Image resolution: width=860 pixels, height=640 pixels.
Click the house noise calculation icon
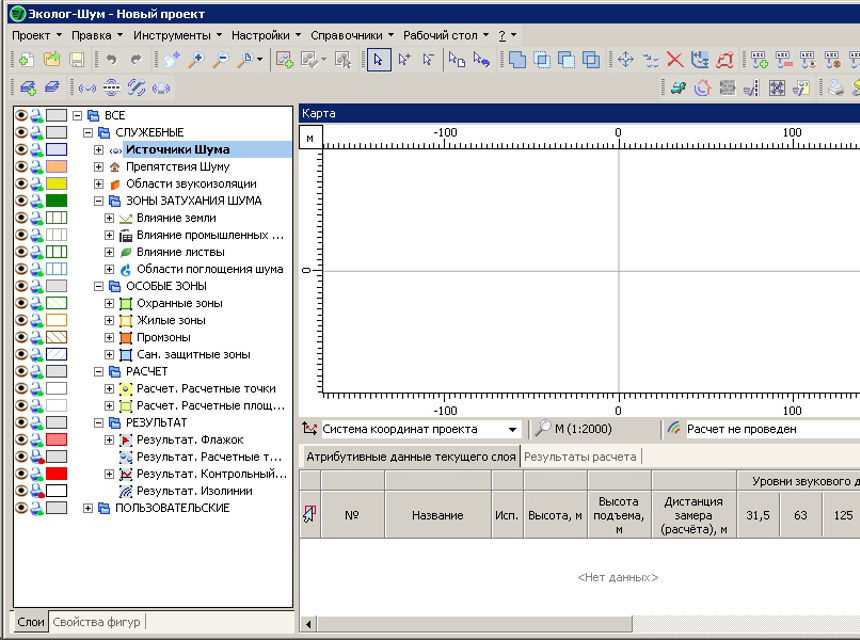tap(703, 88)
